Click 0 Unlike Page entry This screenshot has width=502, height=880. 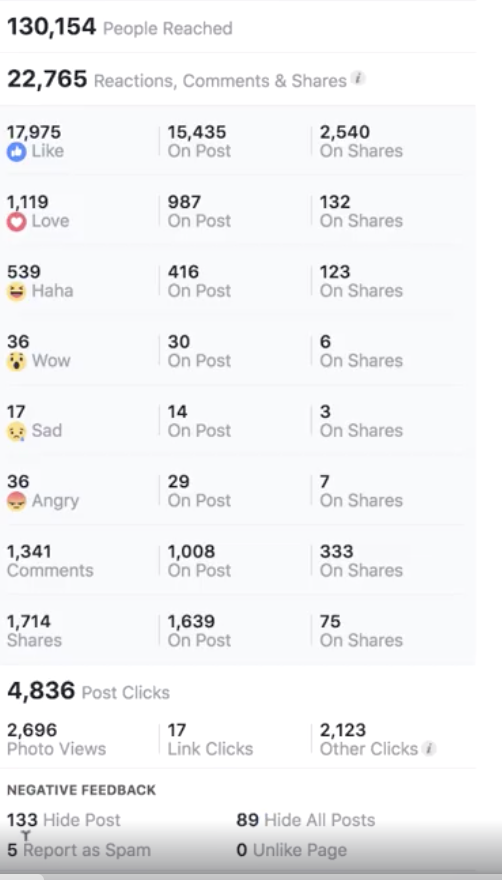pyautogui.click(x=291, y=850)
